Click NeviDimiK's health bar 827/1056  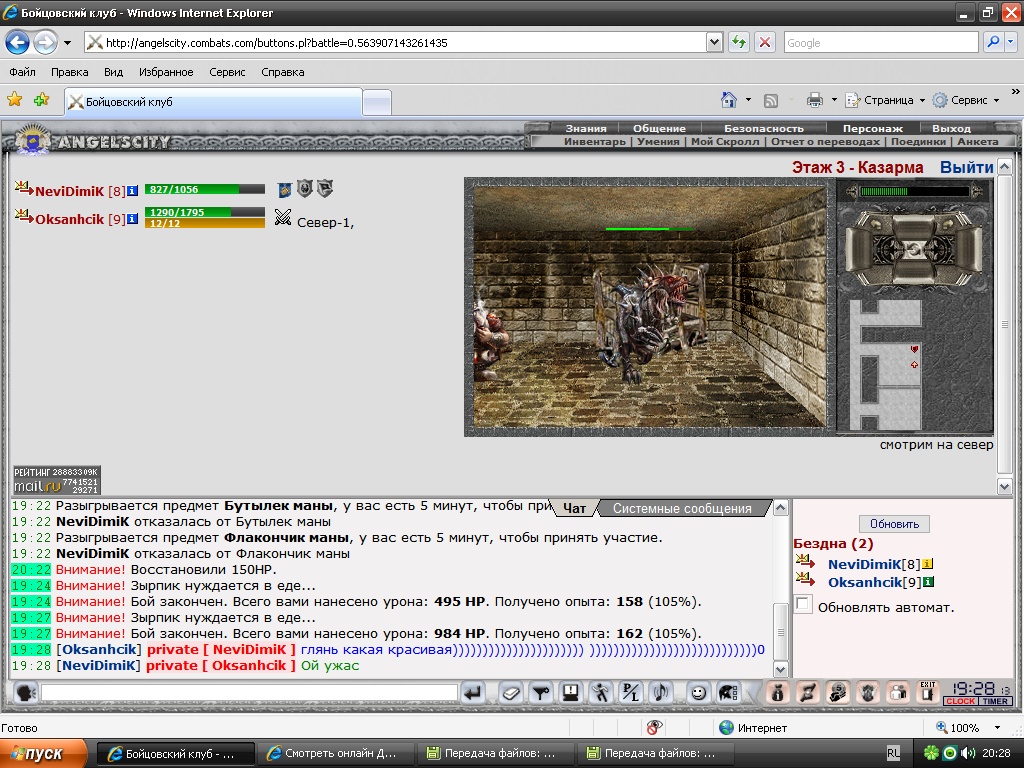(204, 189)
